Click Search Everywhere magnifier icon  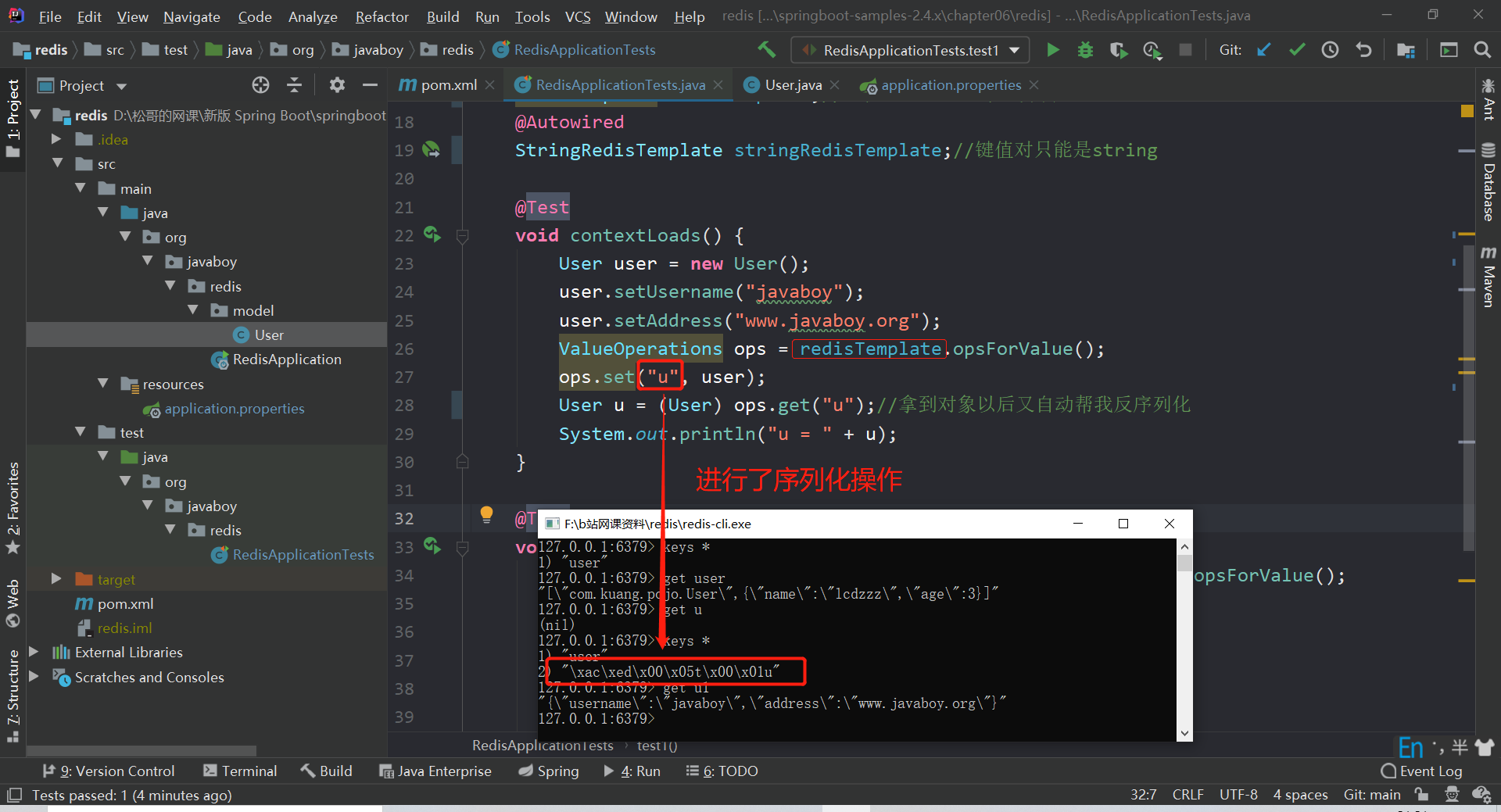[x=1481, y=50]
